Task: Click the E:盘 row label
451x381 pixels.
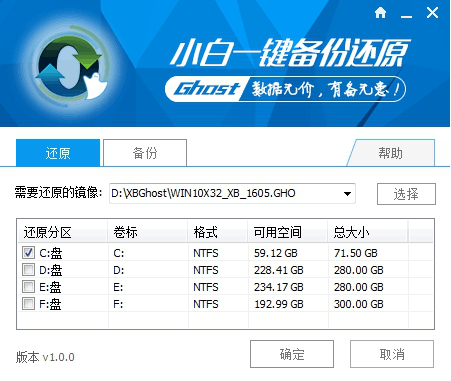Action: tap(50, 287)
